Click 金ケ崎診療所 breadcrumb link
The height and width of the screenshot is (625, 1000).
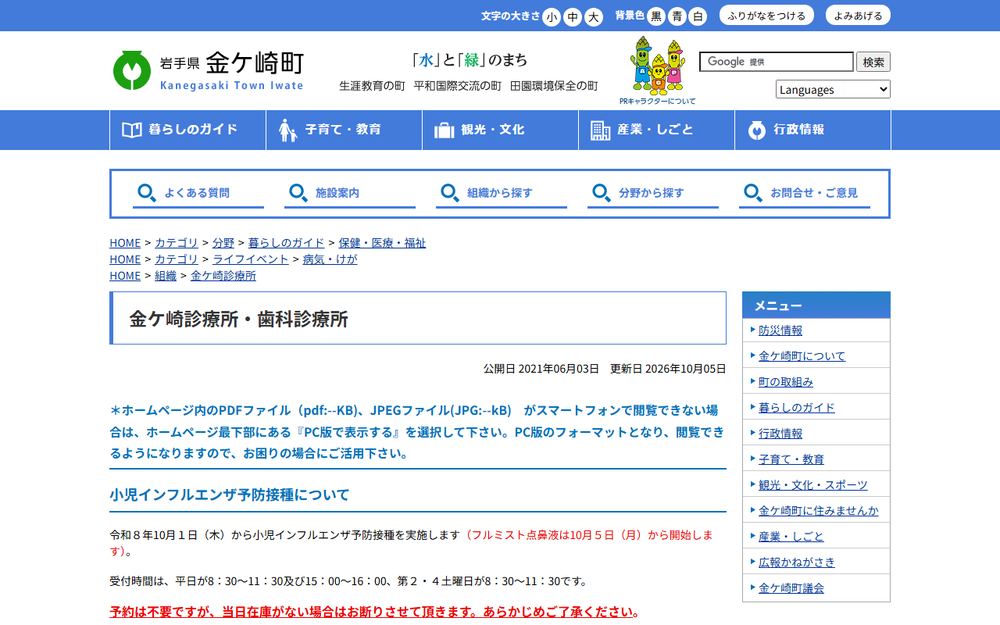pyautogui.click(x=223, y=276)
